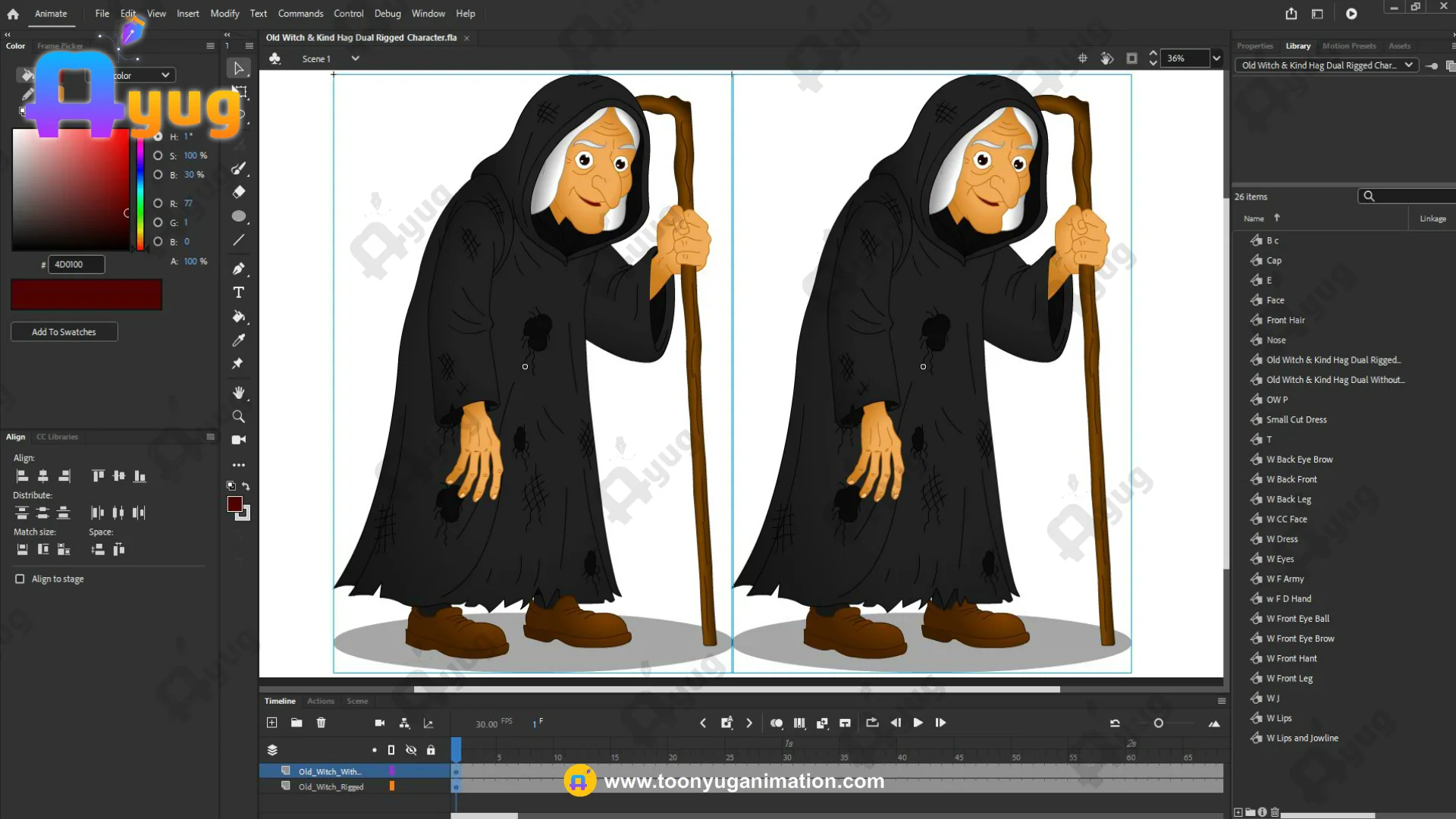Viewport: 1456px width, 819px height.
Task: Open the library document selector dropdown
Action: [1408, 65]
